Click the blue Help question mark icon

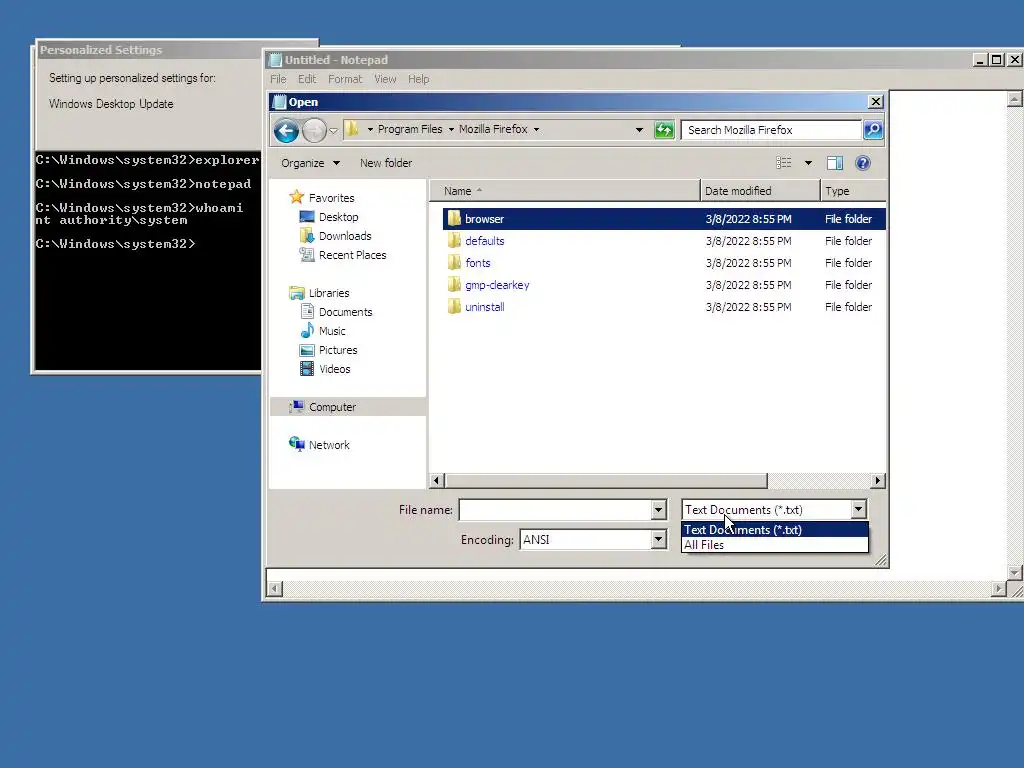coord(863,163)
